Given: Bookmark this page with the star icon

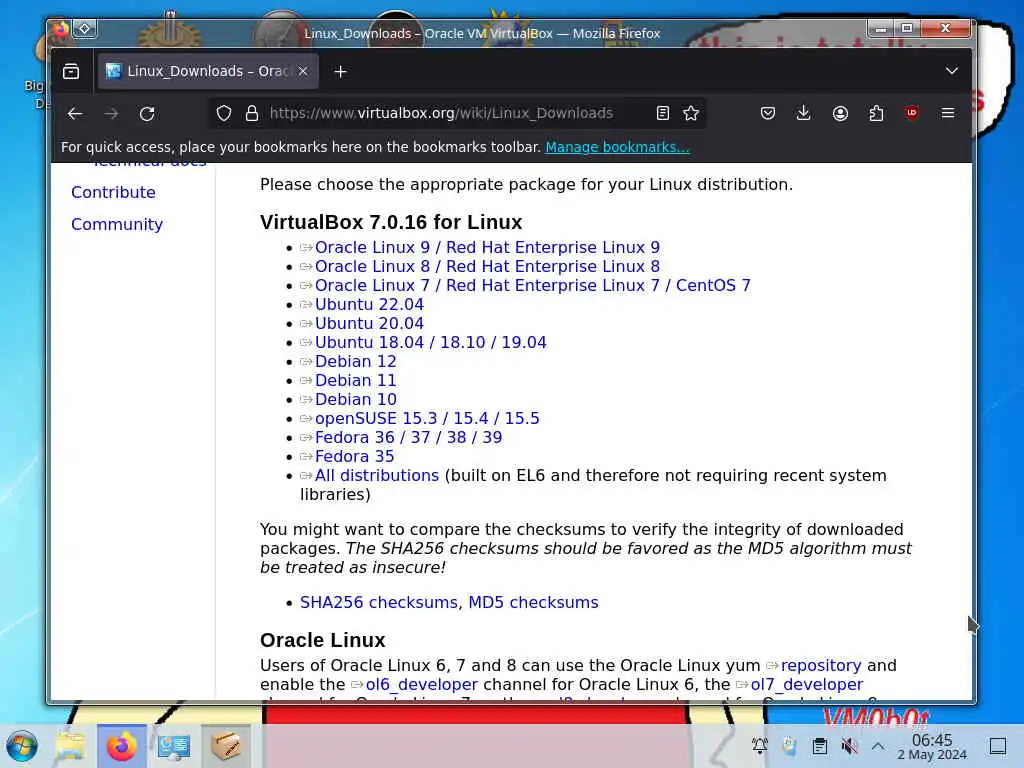Looking at the screenshot, I should pyautogui.click(x=691, y=114).
